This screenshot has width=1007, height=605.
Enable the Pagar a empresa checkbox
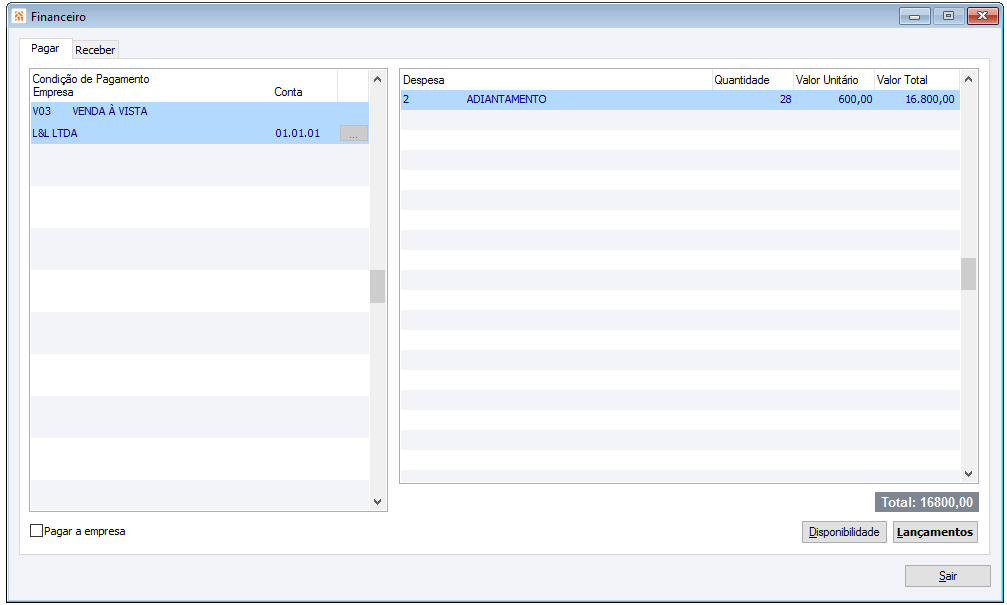click(37, 531)
